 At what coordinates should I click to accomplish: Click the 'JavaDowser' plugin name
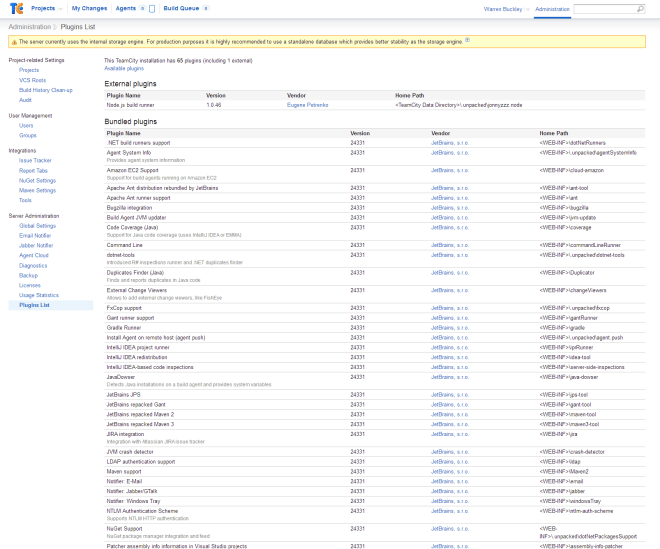coord(121,377)
